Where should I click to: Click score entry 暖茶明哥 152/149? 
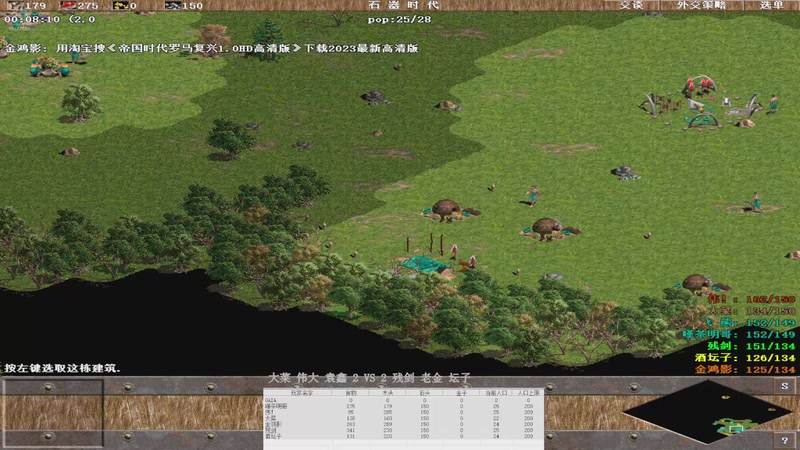(x=739, y=334)
